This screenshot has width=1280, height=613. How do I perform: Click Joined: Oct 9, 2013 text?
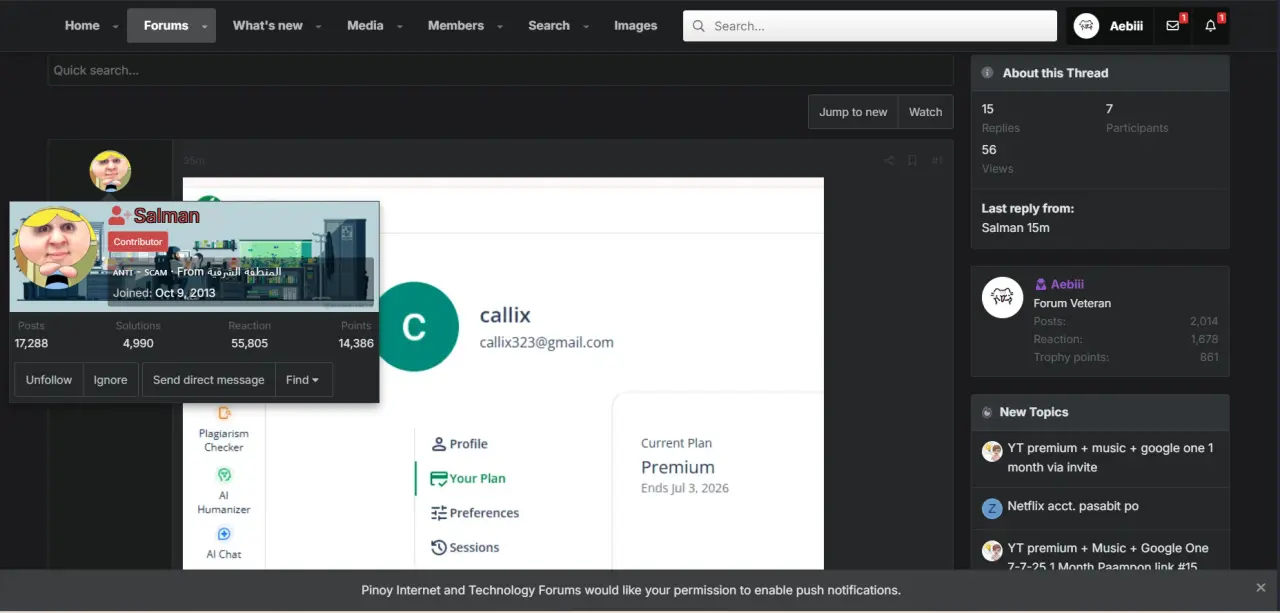pos(164,293)
